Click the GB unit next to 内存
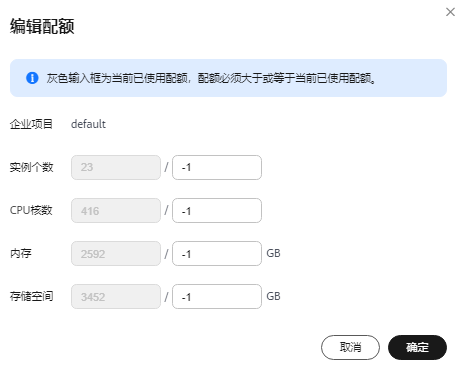463x371 pixels. 273,253
